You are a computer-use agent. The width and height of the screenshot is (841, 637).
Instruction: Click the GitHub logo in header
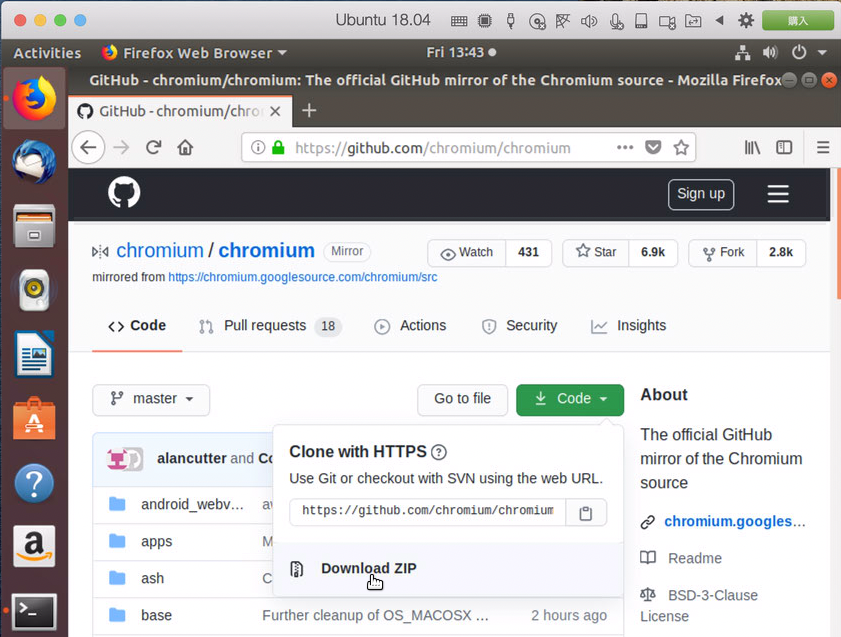coord(124,193)
